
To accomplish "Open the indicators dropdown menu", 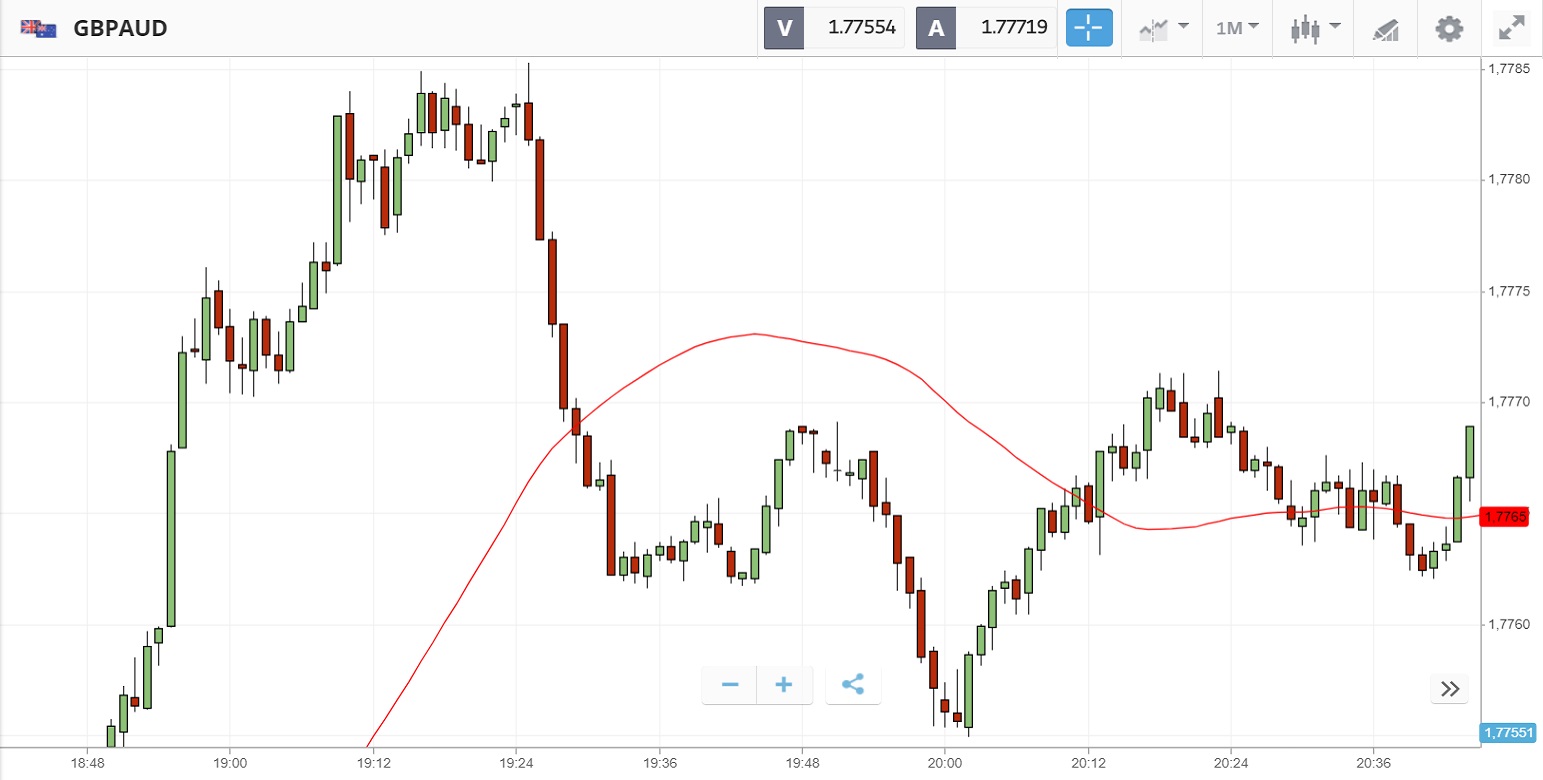I will coord(1163,28).
